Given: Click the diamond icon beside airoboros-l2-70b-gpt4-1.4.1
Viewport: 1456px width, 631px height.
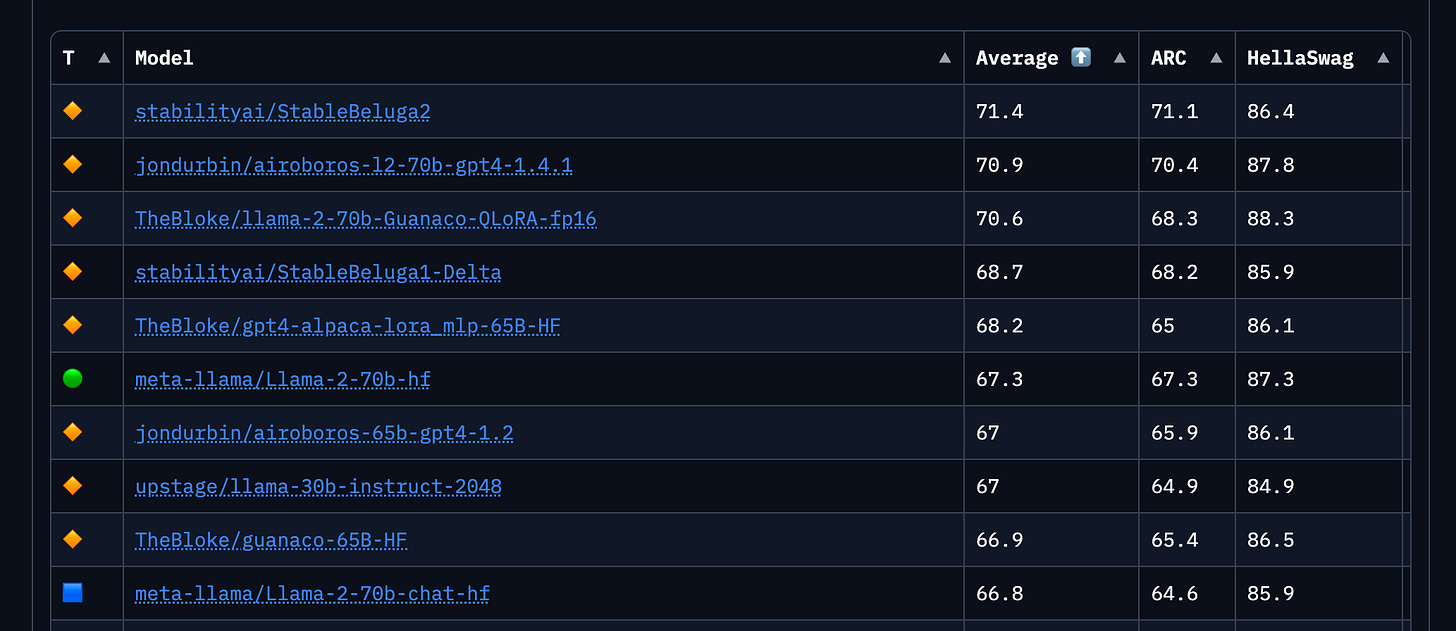Looking at the screenshot, I should (x=72, y=164).
